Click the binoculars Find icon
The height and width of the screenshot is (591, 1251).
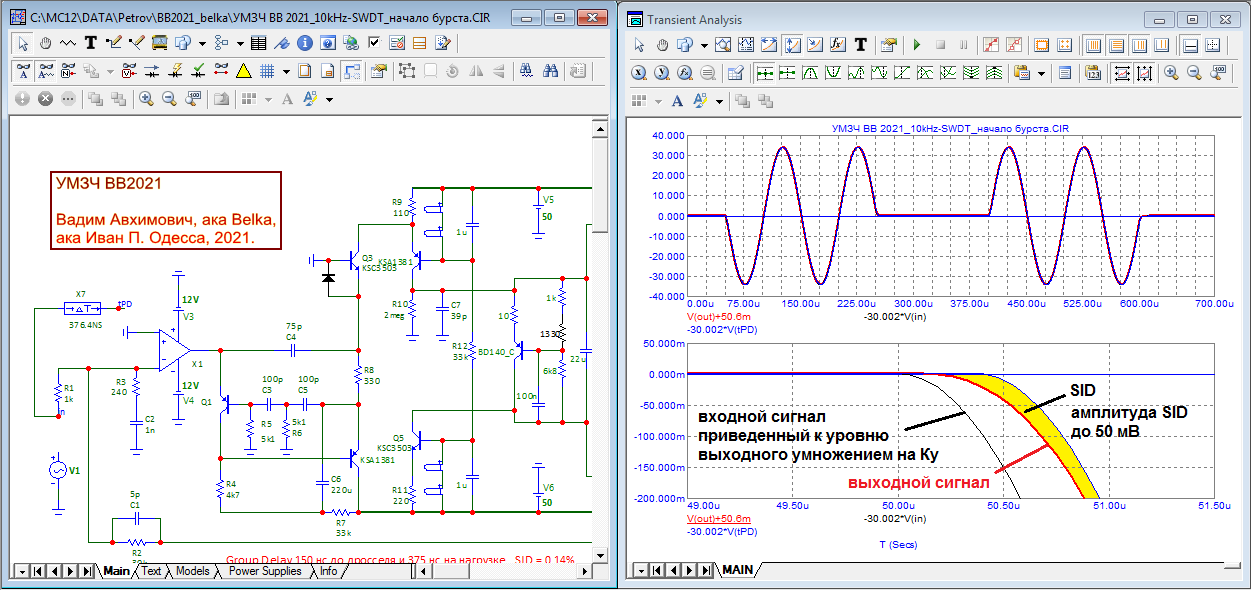pyautogui.click(x=551, y=71)
